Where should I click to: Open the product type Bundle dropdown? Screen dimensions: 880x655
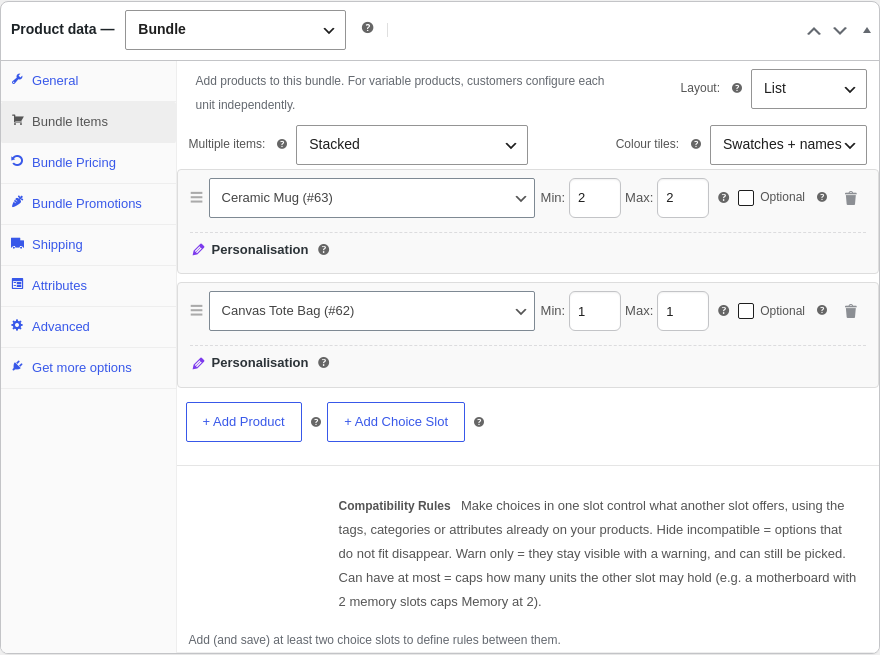(x=235, y=30)
